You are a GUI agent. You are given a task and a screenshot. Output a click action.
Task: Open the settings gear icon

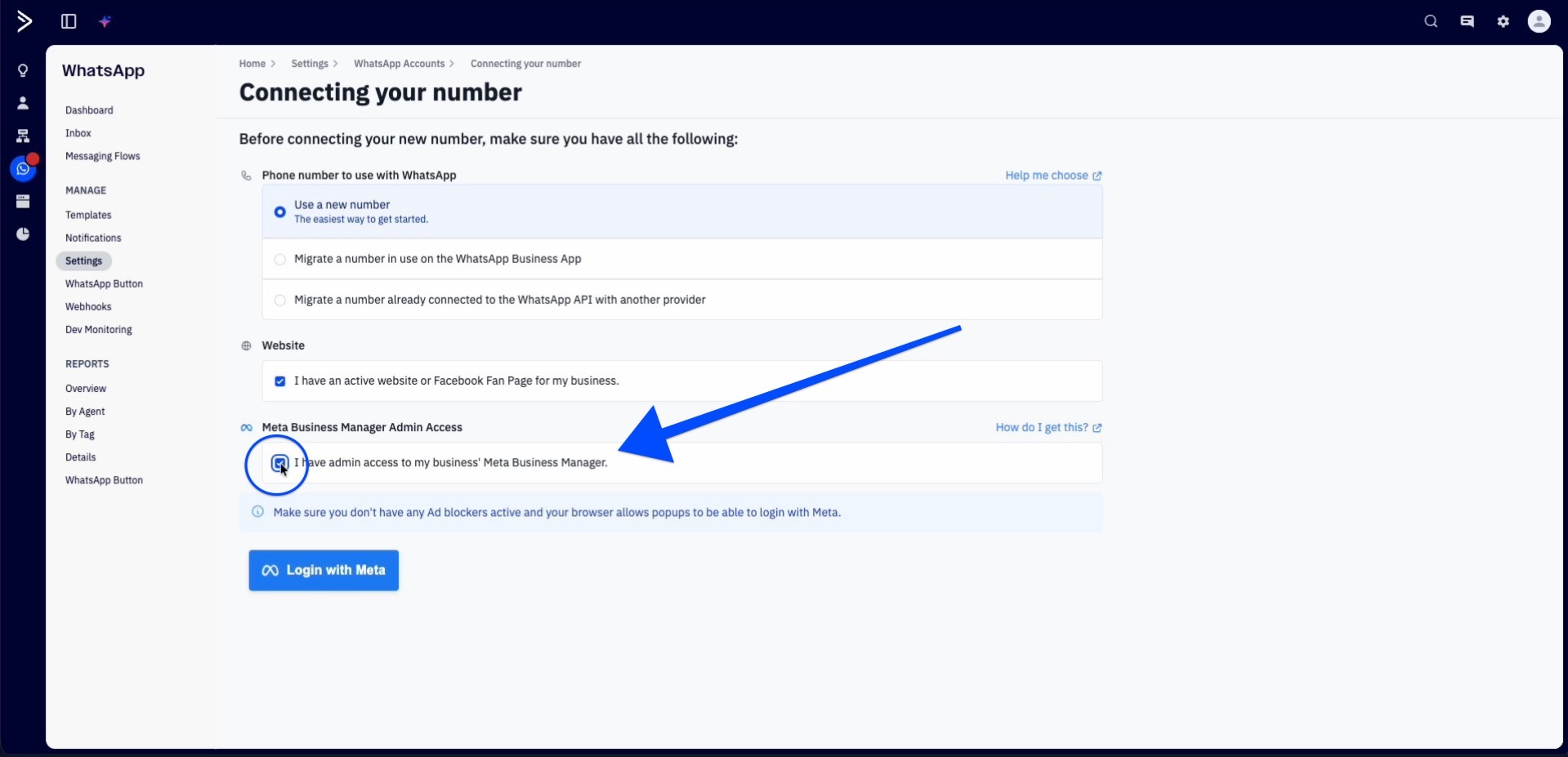pyautogui.click(x=1503, y=21)
